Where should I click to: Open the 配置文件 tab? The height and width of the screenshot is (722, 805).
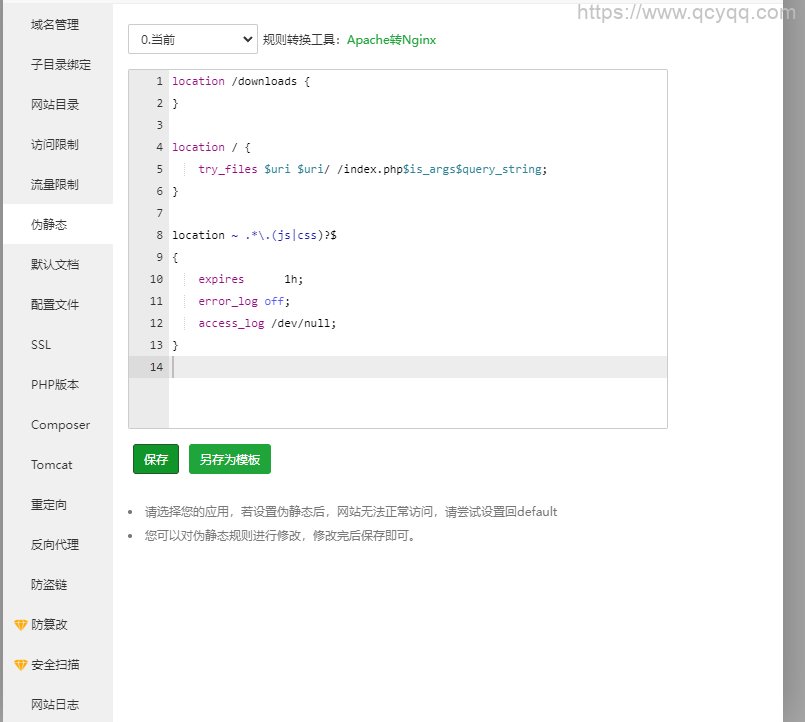(x=55, y=304)
